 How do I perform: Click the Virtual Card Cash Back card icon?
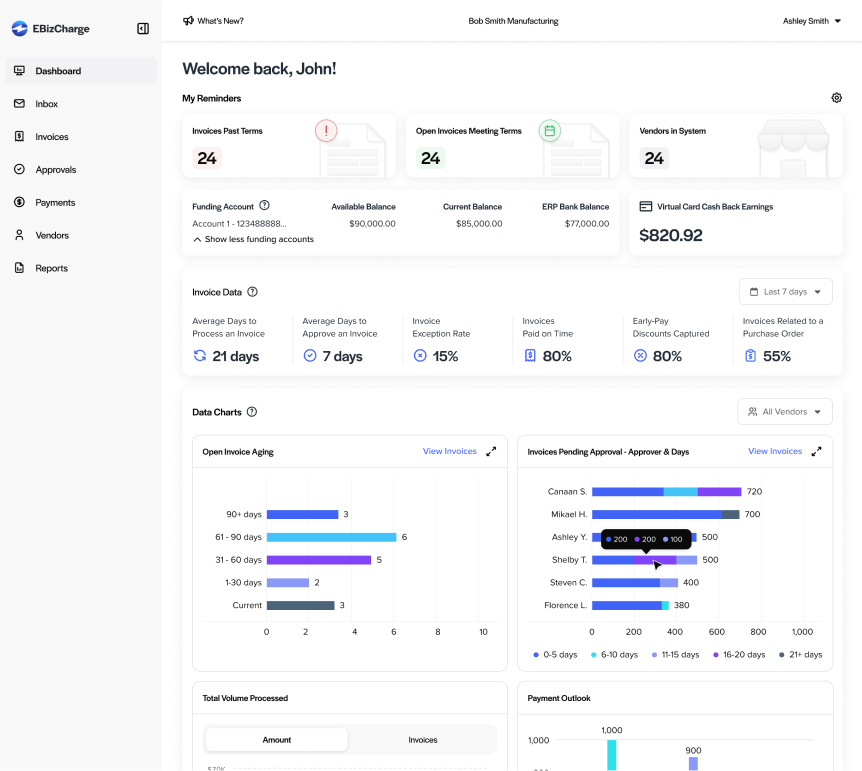click(x=646, y=207)
